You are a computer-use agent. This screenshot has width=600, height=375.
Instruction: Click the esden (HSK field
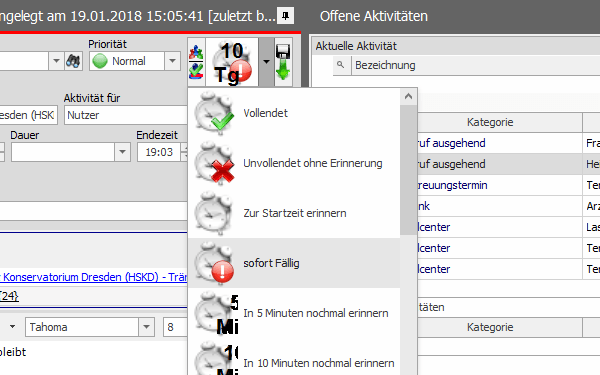click(28, 115)
